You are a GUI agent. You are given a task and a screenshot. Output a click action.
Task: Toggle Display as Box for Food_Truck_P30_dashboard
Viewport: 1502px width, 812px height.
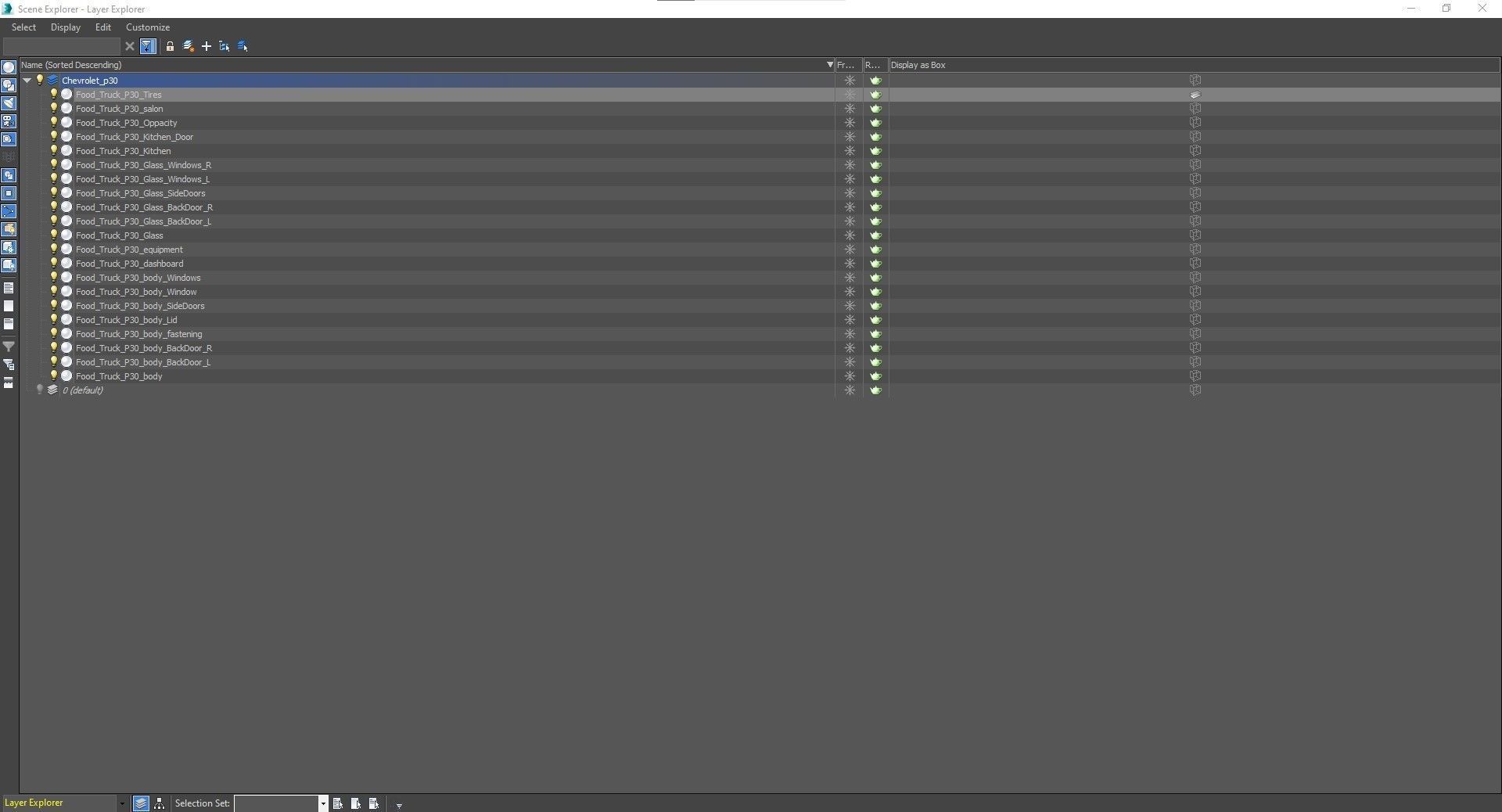click(x=1195, y=264)
